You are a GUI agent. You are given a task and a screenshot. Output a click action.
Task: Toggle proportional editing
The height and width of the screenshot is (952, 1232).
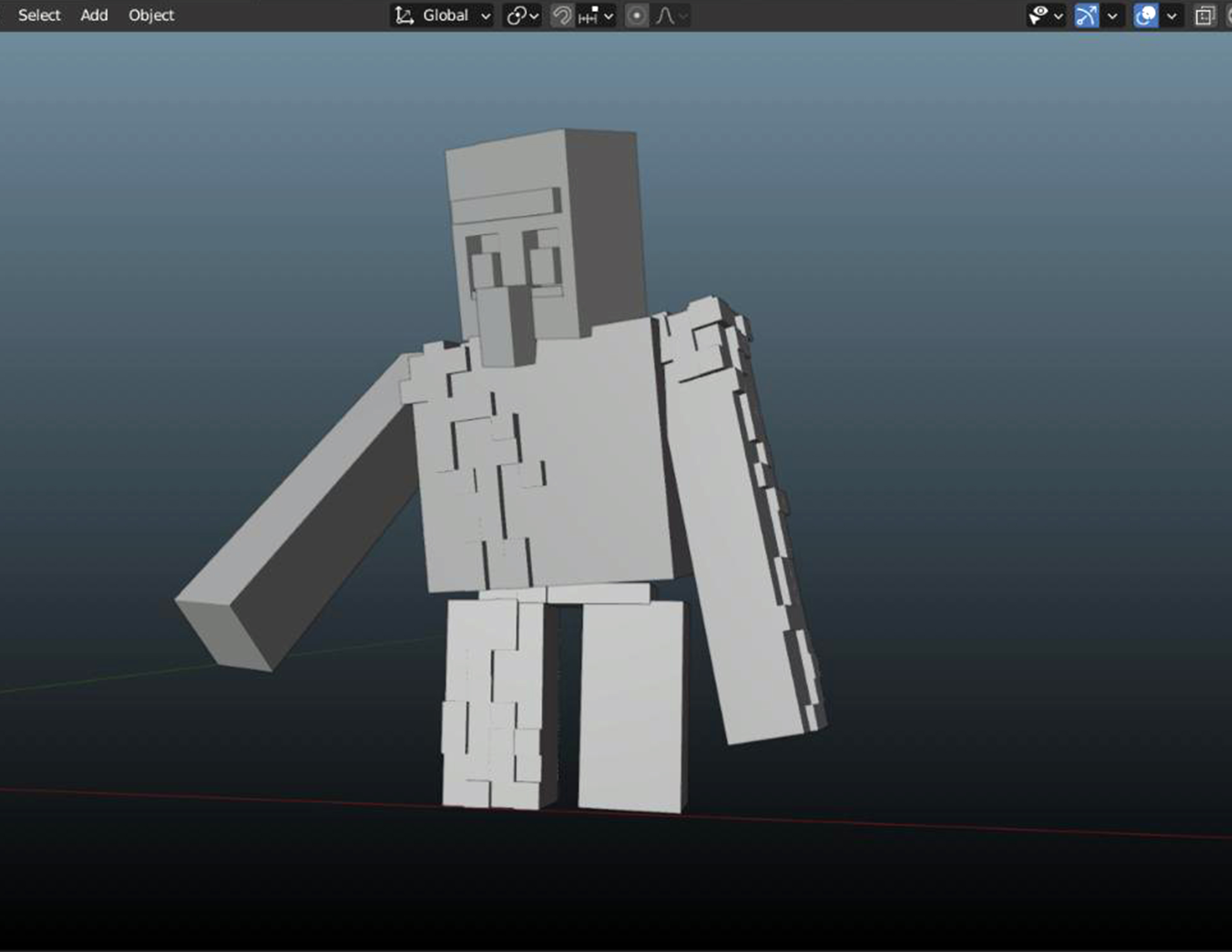(636, 16)
